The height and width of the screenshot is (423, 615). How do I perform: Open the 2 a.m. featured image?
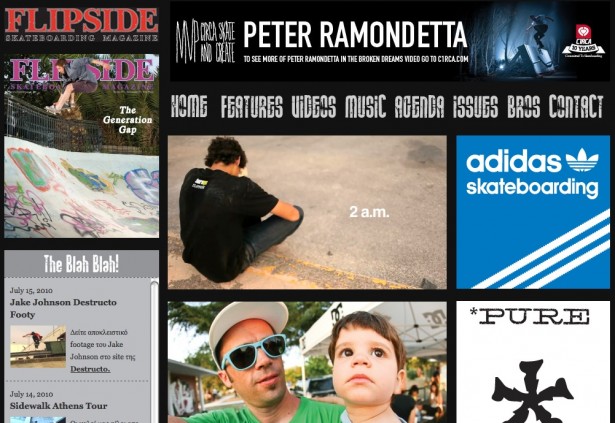pos(307,212)
